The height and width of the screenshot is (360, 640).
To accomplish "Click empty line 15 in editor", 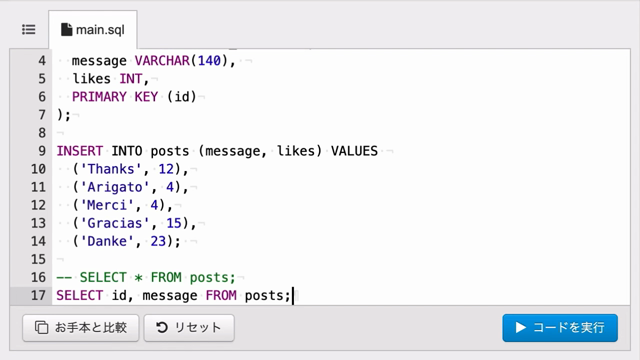I will pyautogui.click(x=341, y=259).
